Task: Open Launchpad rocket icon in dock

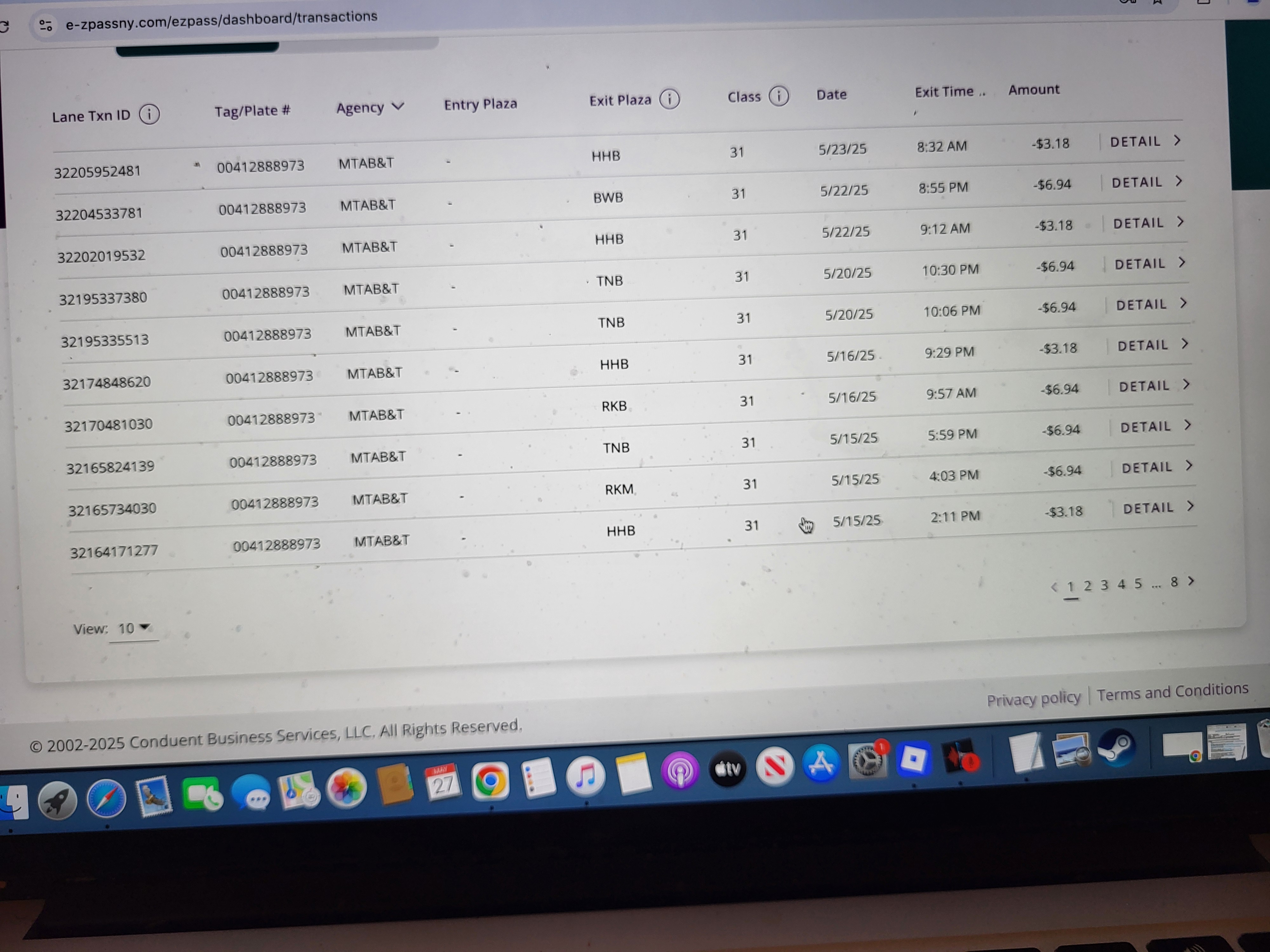Action: pos(58,800)
